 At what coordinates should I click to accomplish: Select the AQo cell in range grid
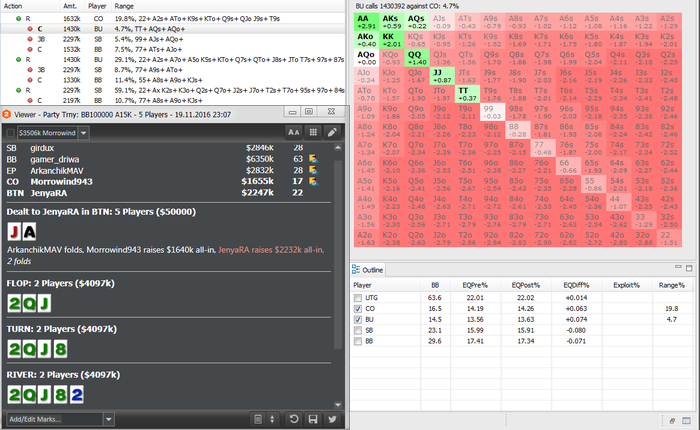[x=366, y=58]
